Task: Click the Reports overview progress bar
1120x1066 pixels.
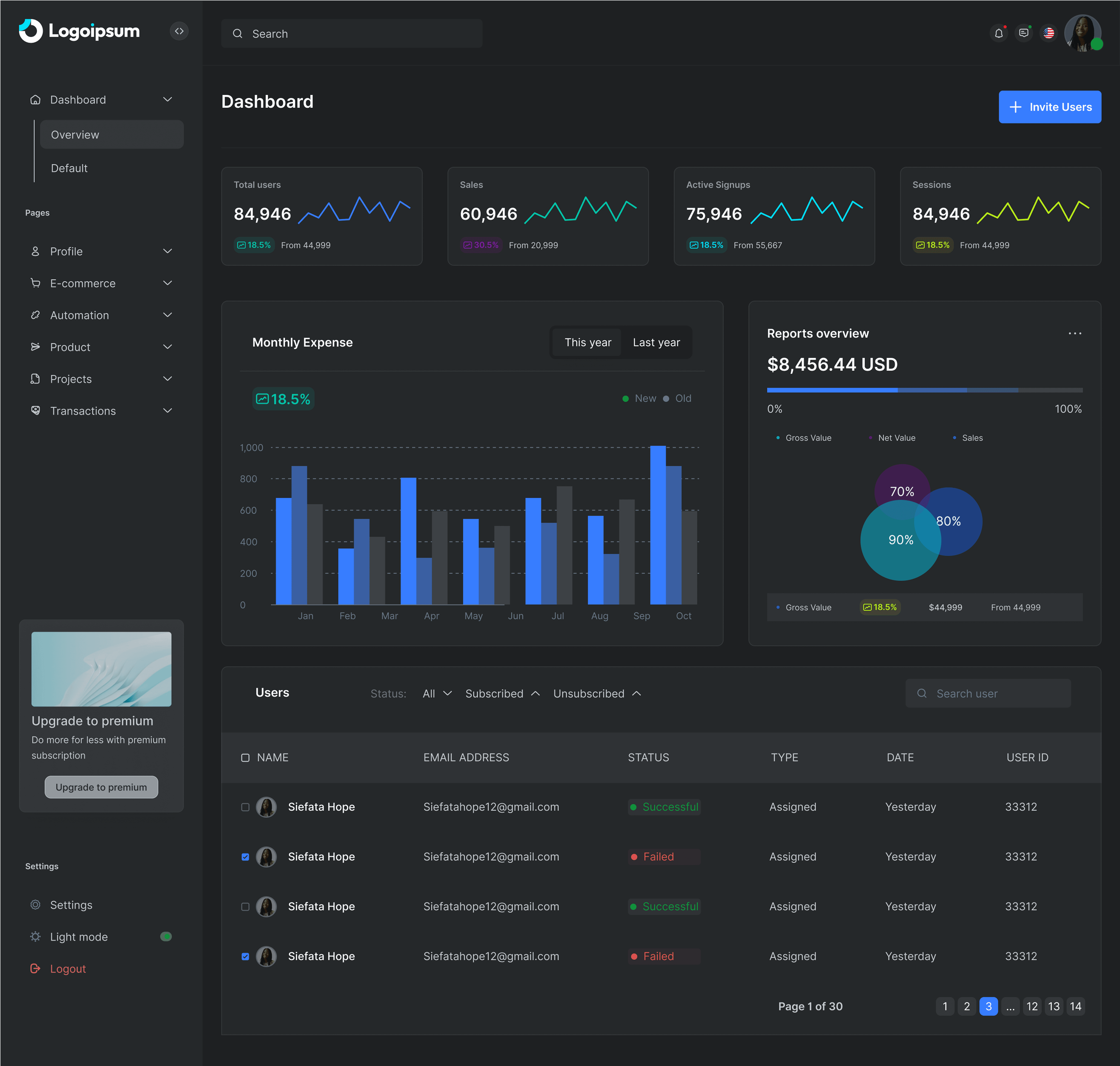Action: [x=925, y=390]
